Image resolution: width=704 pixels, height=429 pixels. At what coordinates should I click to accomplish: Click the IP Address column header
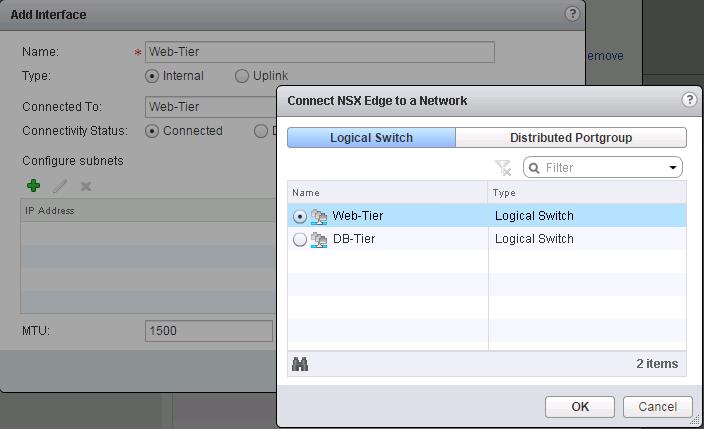[x=148, y=210]
